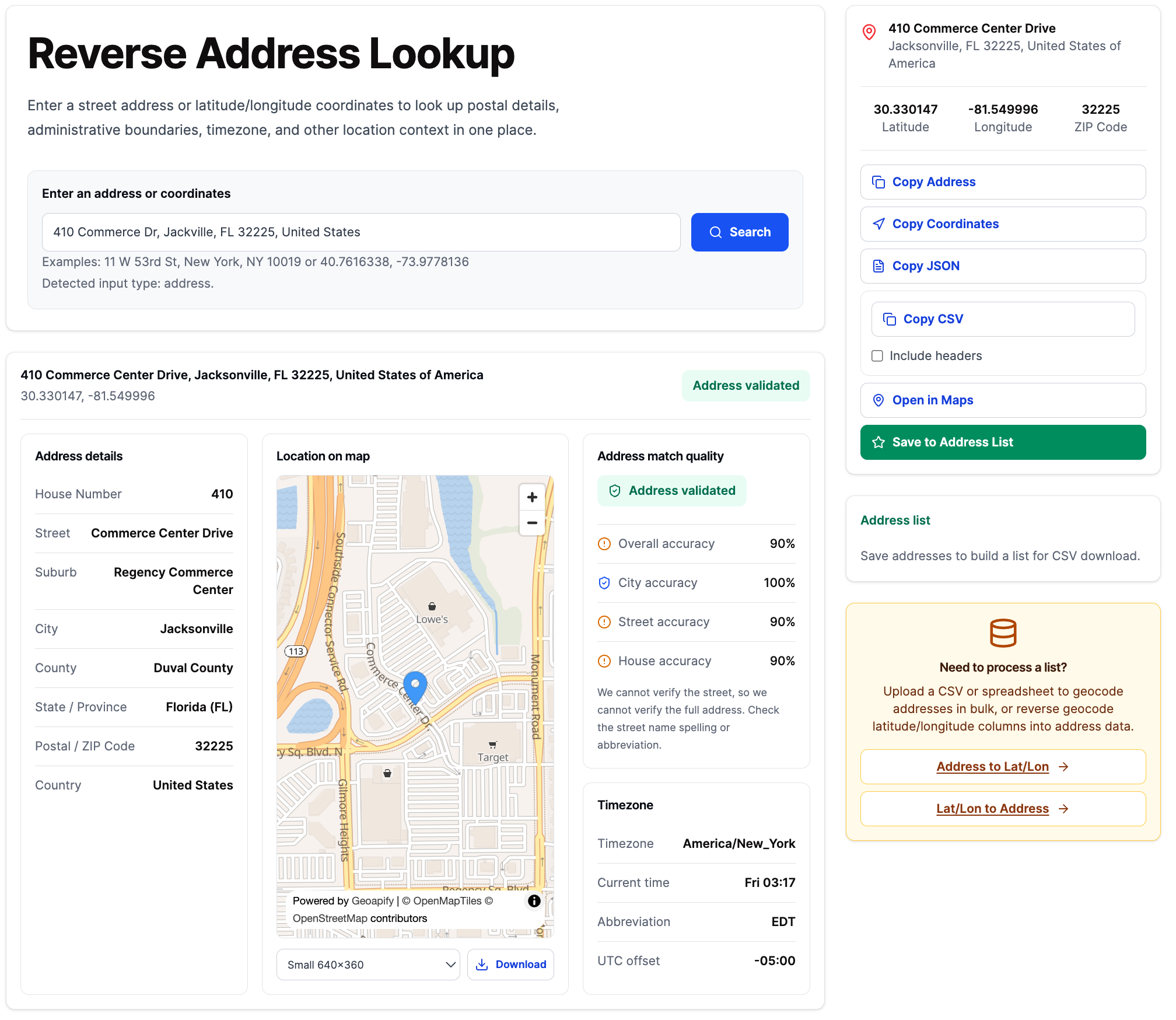Open the Small 640×360 size dropdown
The height and width of the screenshot is (1020, 1176).
[x=368, y=965]
